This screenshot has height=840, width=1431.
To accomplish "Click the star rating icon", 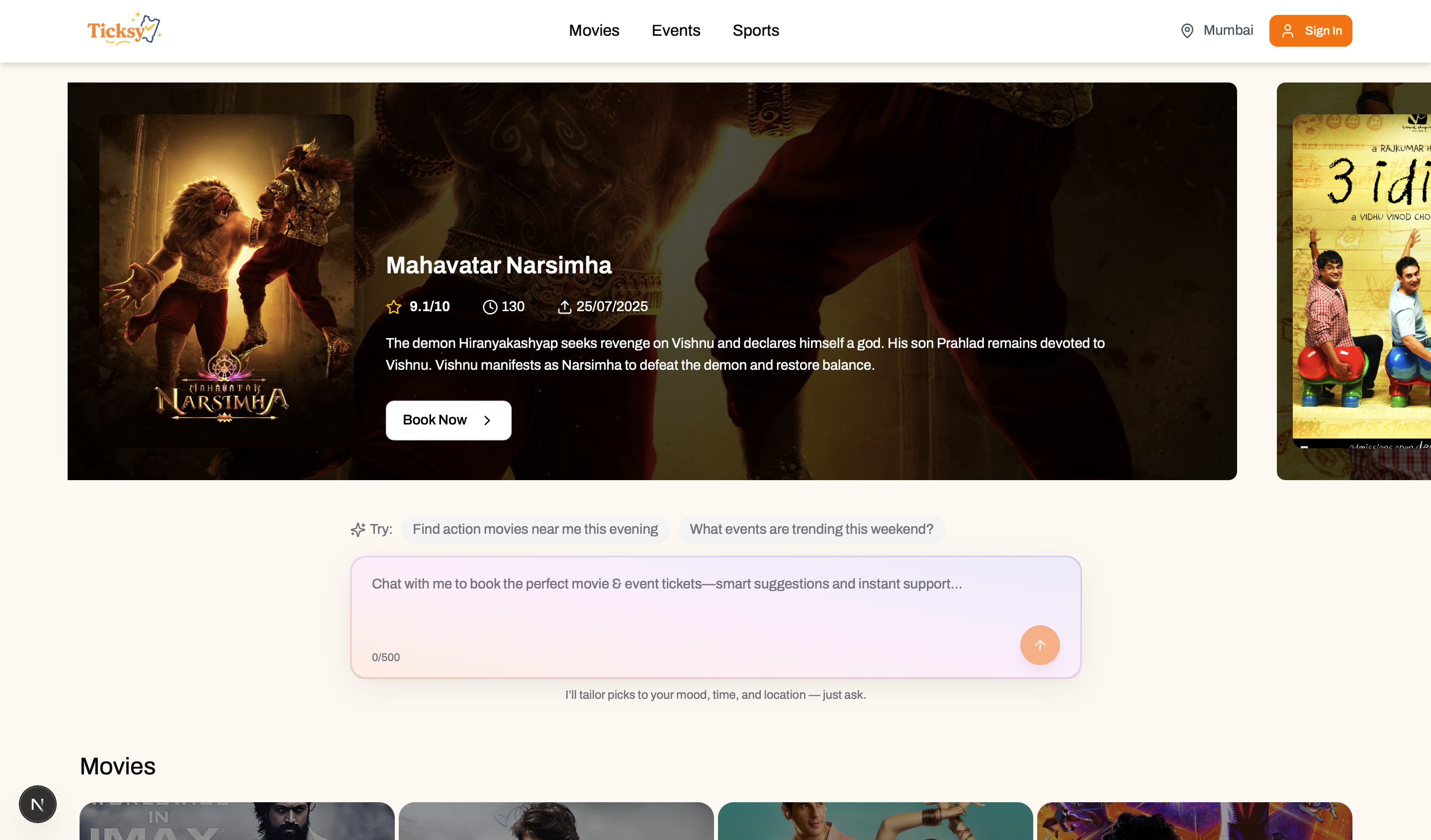I will [393, 307].
